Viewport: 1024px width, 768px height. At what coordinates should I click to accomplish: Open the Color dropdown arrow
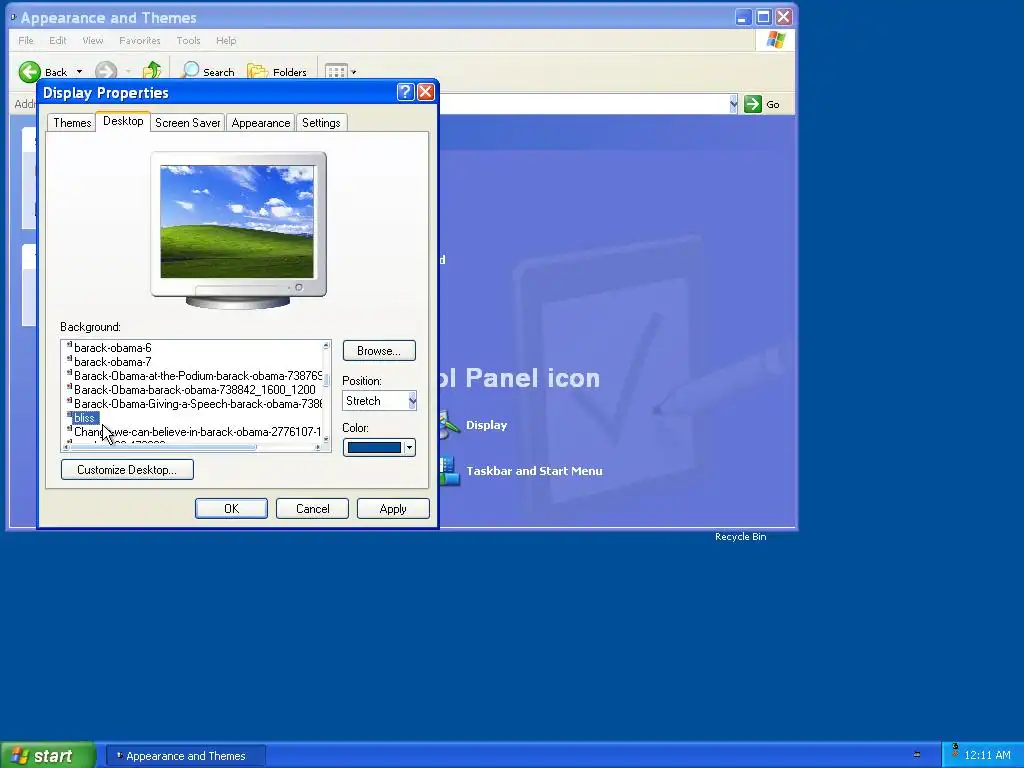(x=409, y=447)
